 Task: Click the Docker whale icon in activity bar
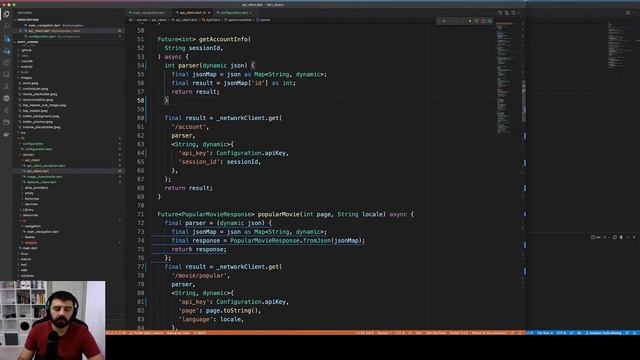[x=7, y=134]
